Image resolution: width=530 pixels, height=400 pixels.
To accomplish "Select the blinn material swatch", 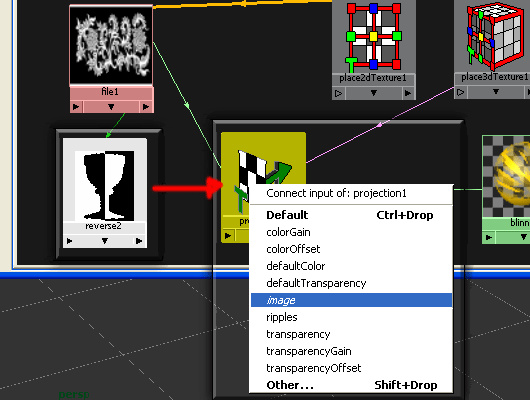I will coord(506,176).
